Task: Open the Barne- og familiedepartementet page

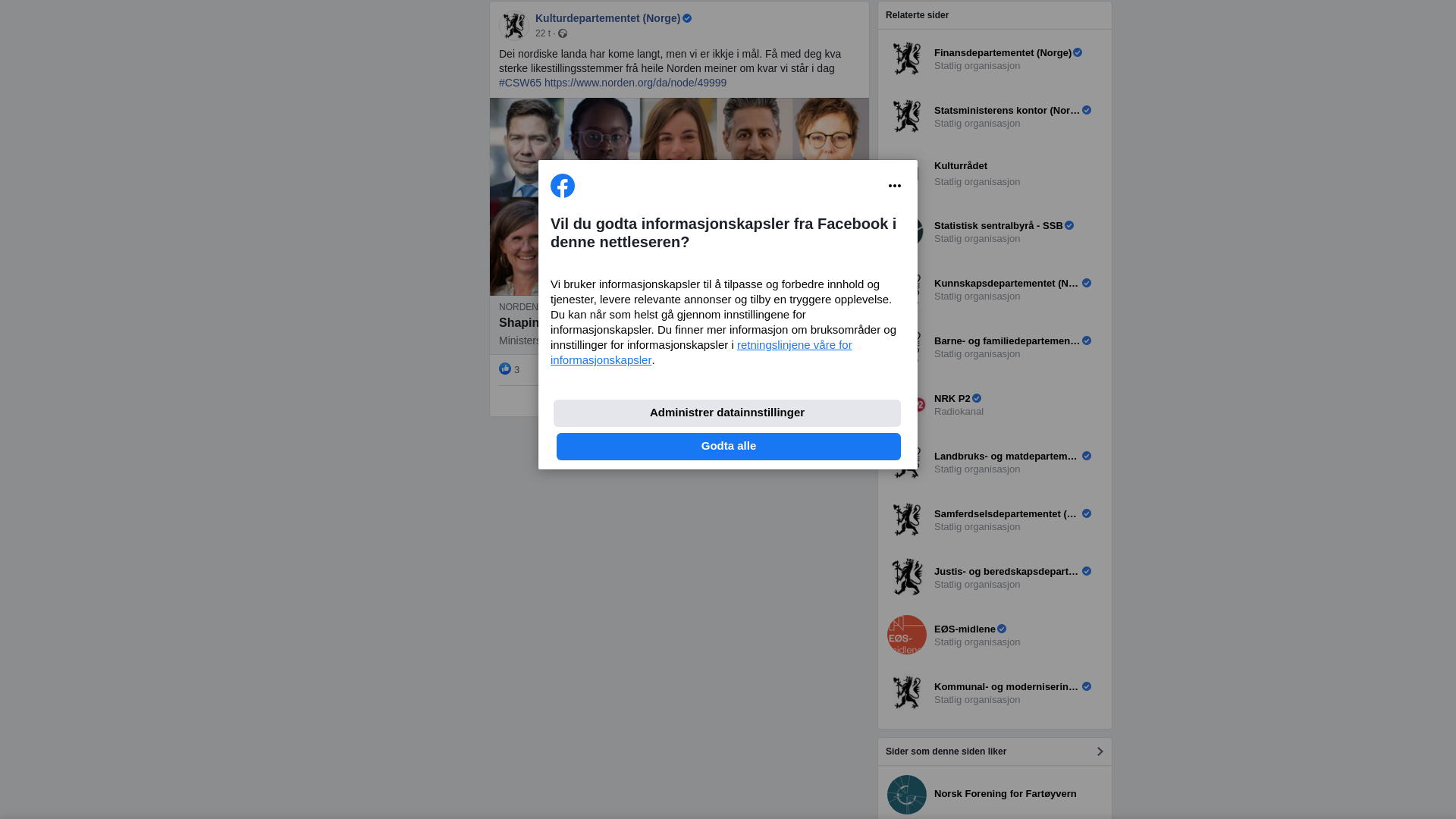Action: click(x=1007, y=341)
